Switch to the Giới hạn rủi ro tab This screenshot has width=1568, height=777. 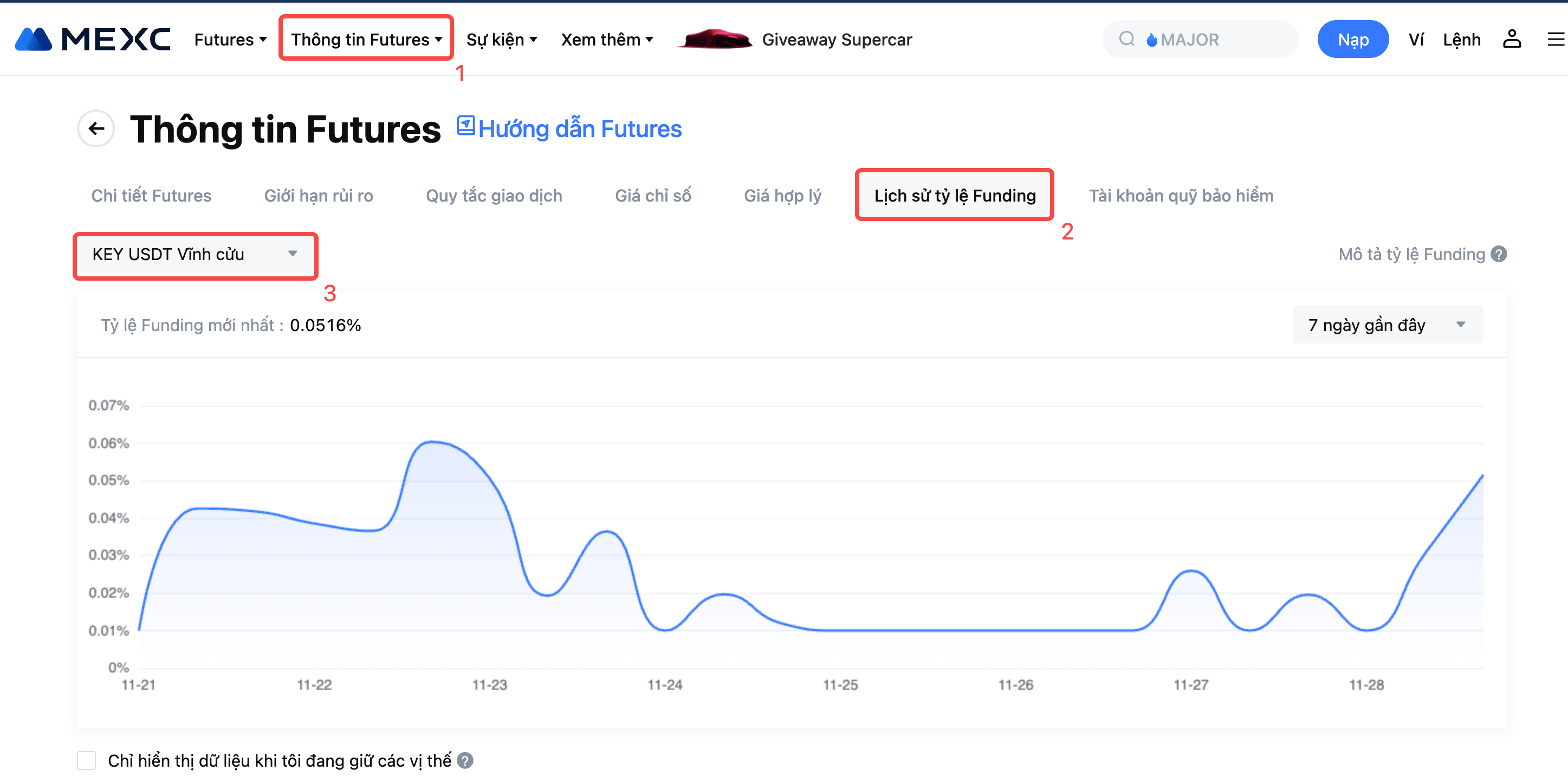[319, 196]
